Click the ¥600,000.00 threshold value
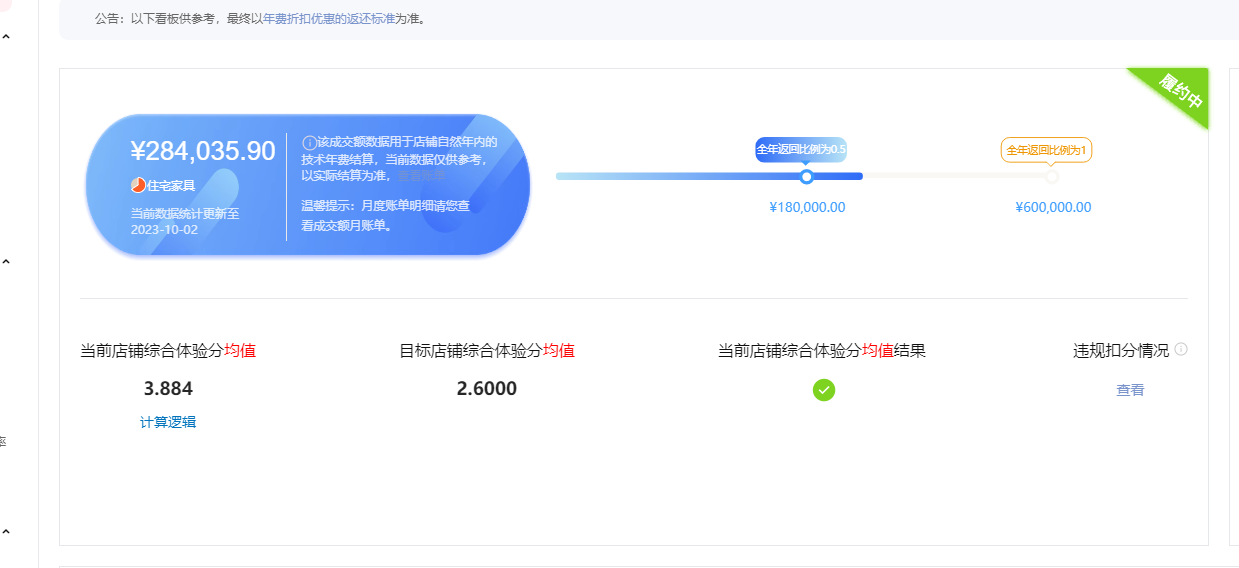The height and width of the screenshot is (568, 1239). 1053,208
